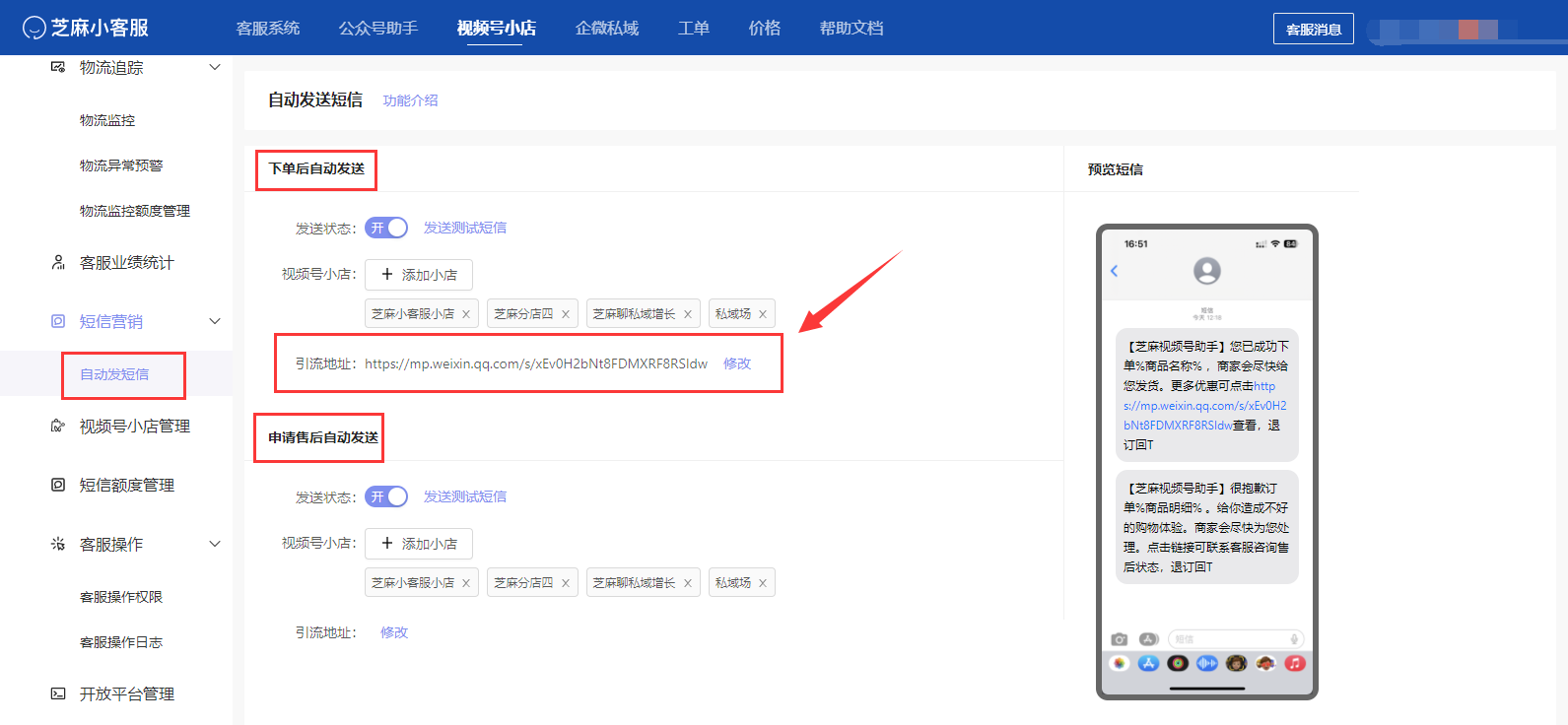
Task: Open 物流监控额度管理 in sidebar
Action: (x=135, y=211)
